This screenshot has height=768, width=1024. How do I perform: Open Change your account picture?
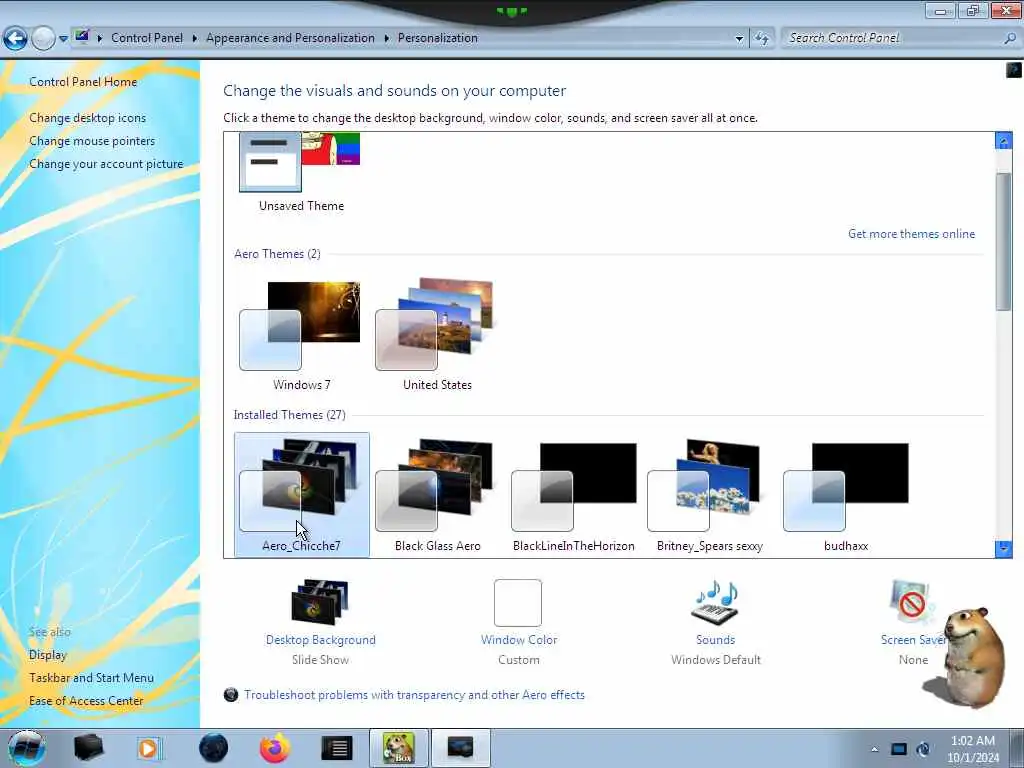(x=106, y=163)
